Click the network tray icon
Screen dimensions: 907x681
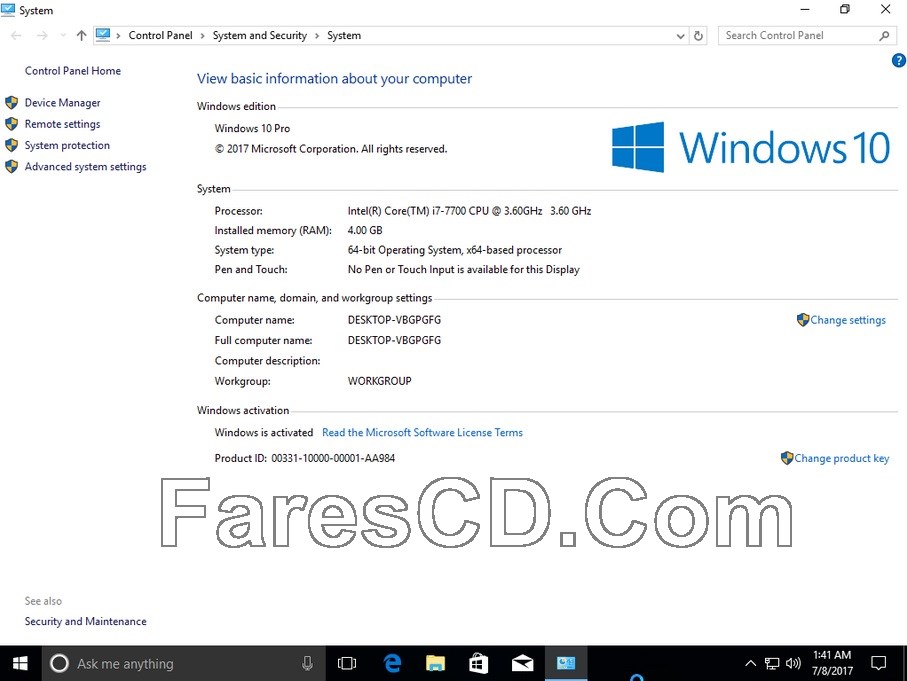772,664
